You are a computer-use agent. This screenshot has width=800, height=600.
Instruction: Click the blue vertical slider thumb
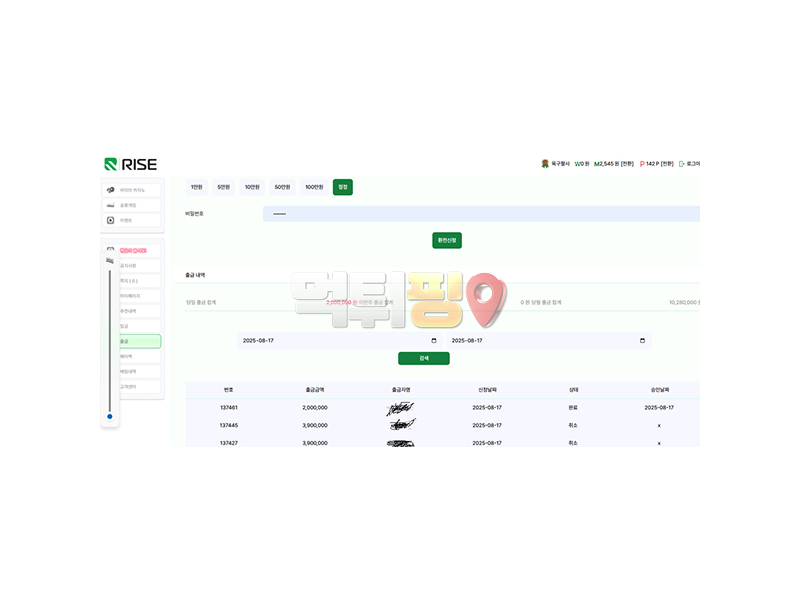tap(110, 416)
